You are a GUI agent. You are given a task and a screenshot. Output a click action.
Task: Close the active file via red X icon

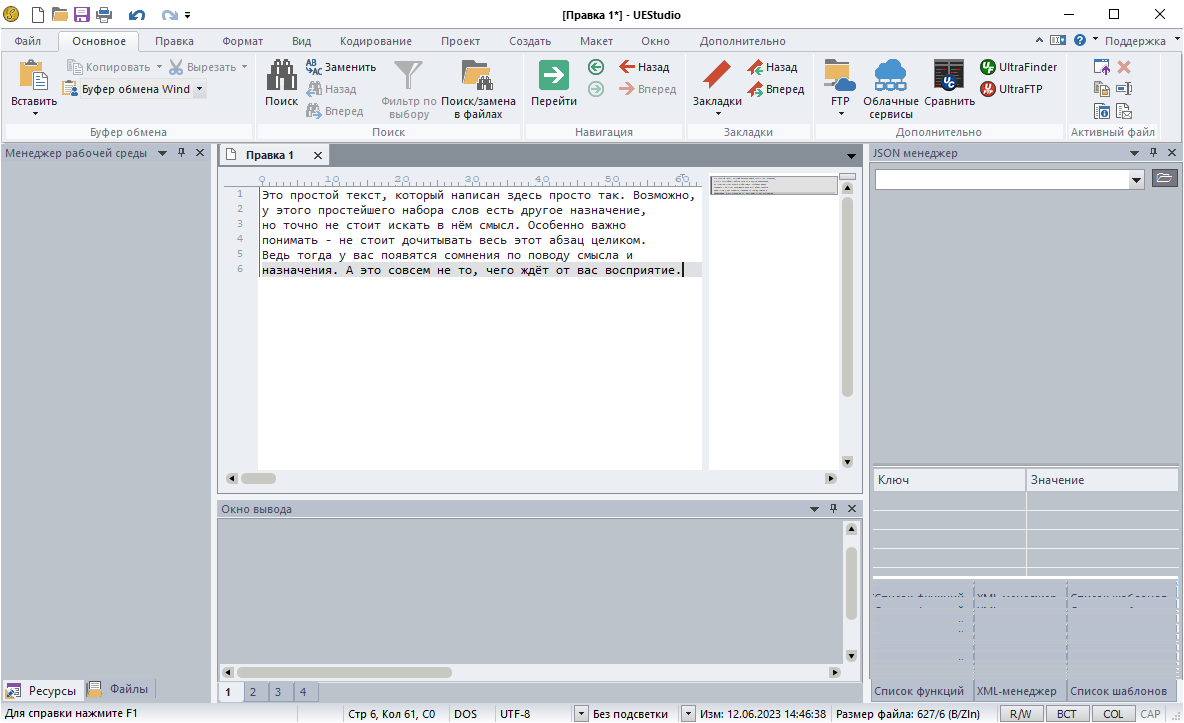point(1124,66)
